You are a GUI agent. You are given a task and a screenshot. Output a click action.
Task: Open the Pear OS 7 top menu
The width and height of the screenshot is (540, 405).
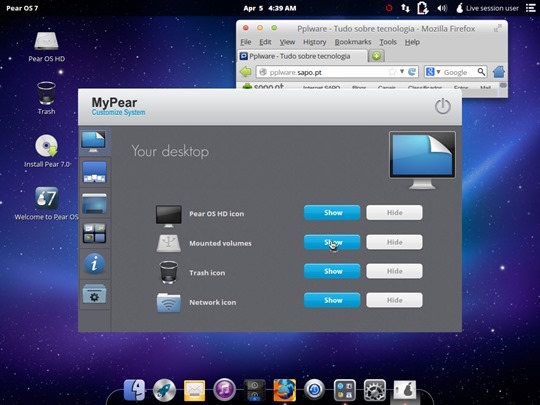(x=22, y=8)
